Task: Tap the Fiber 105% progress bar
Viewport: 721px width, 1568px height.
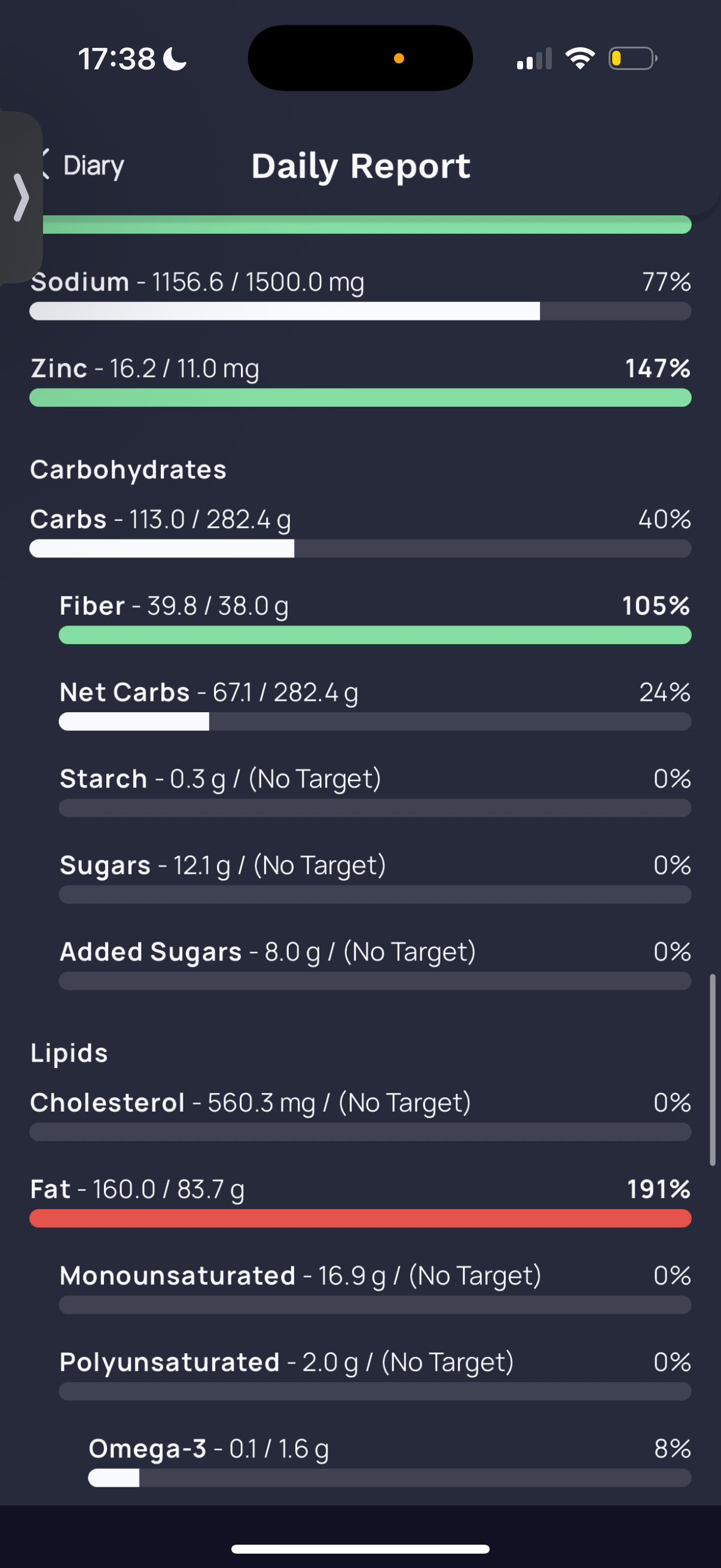Action: pyautogui.click(x=375, y=635)
